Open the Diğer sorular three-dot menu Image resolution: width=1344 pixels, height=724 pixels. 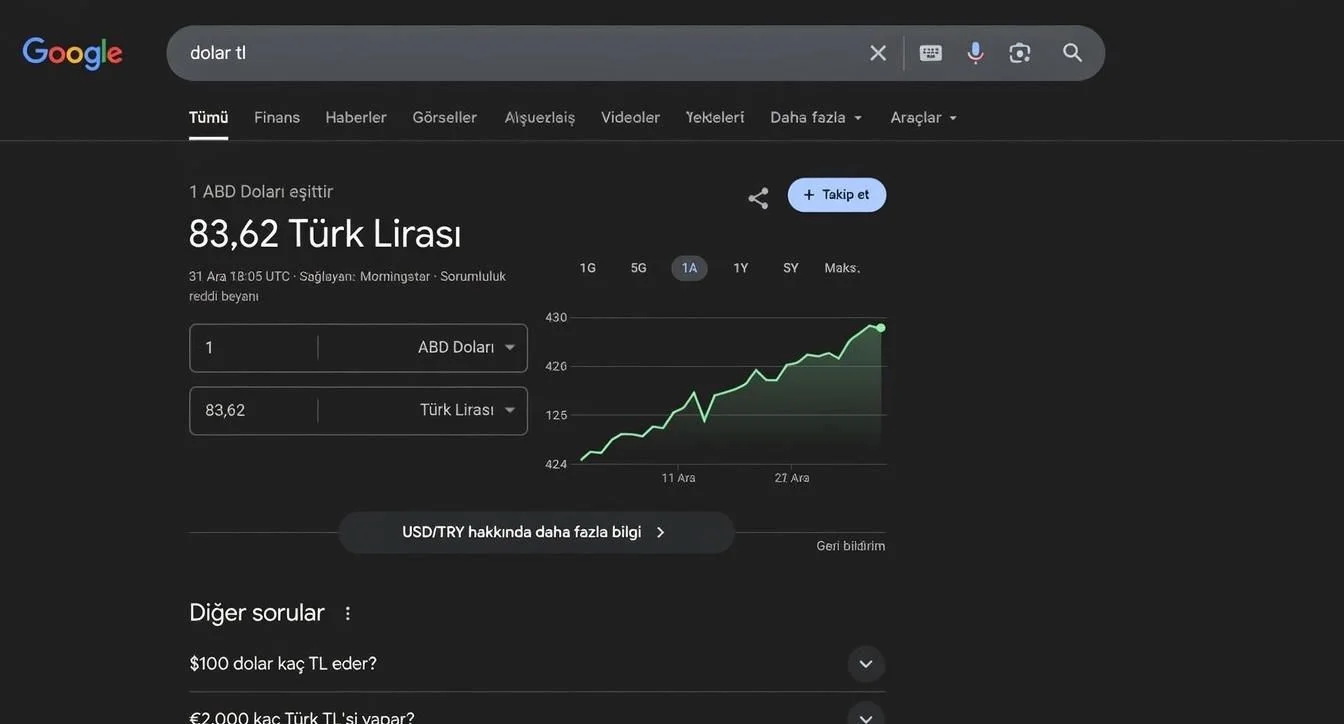pos(348,613)
